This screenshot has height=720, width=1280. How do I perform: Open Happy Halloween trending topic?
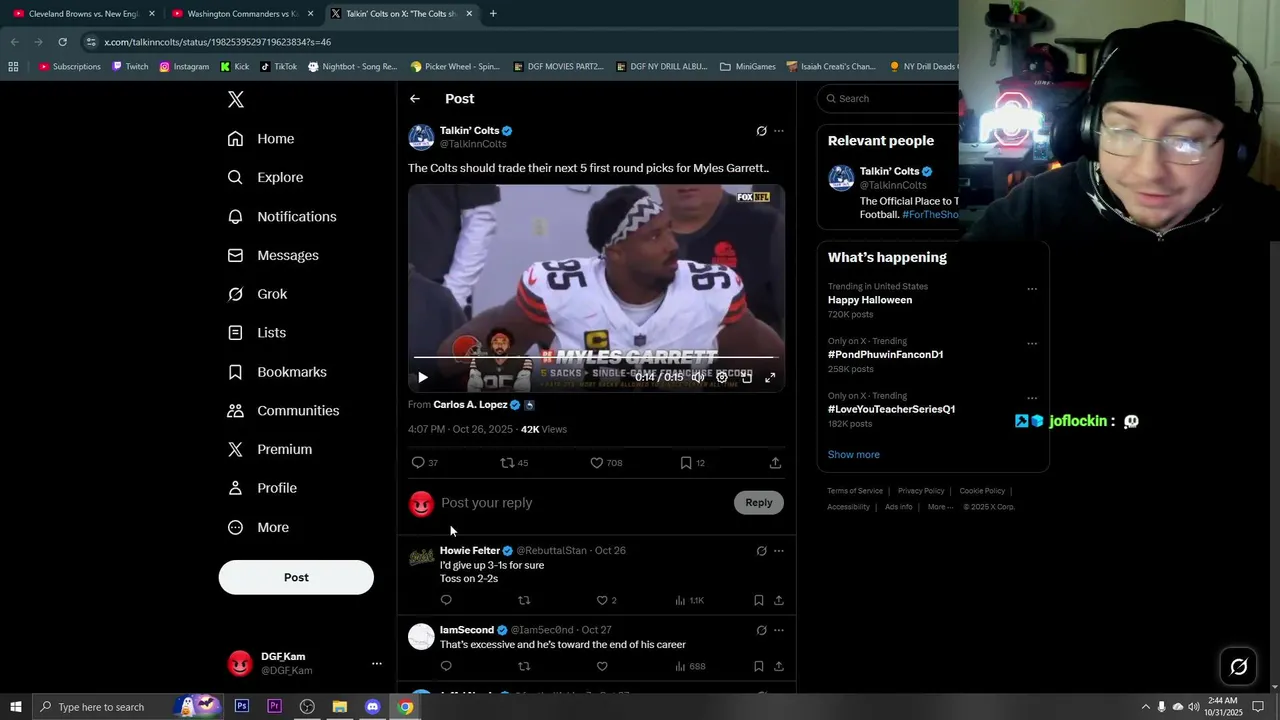point(870,300)
